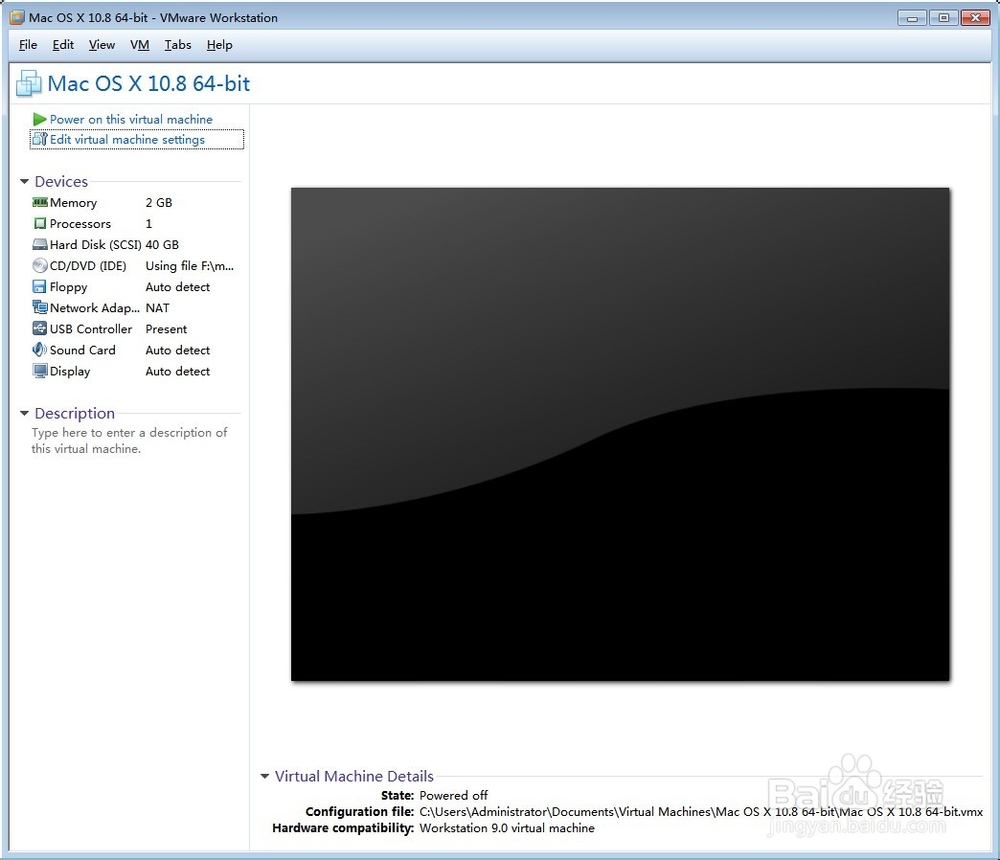
Task: Click the Memory device icon
Action: [x=40, y=202]
